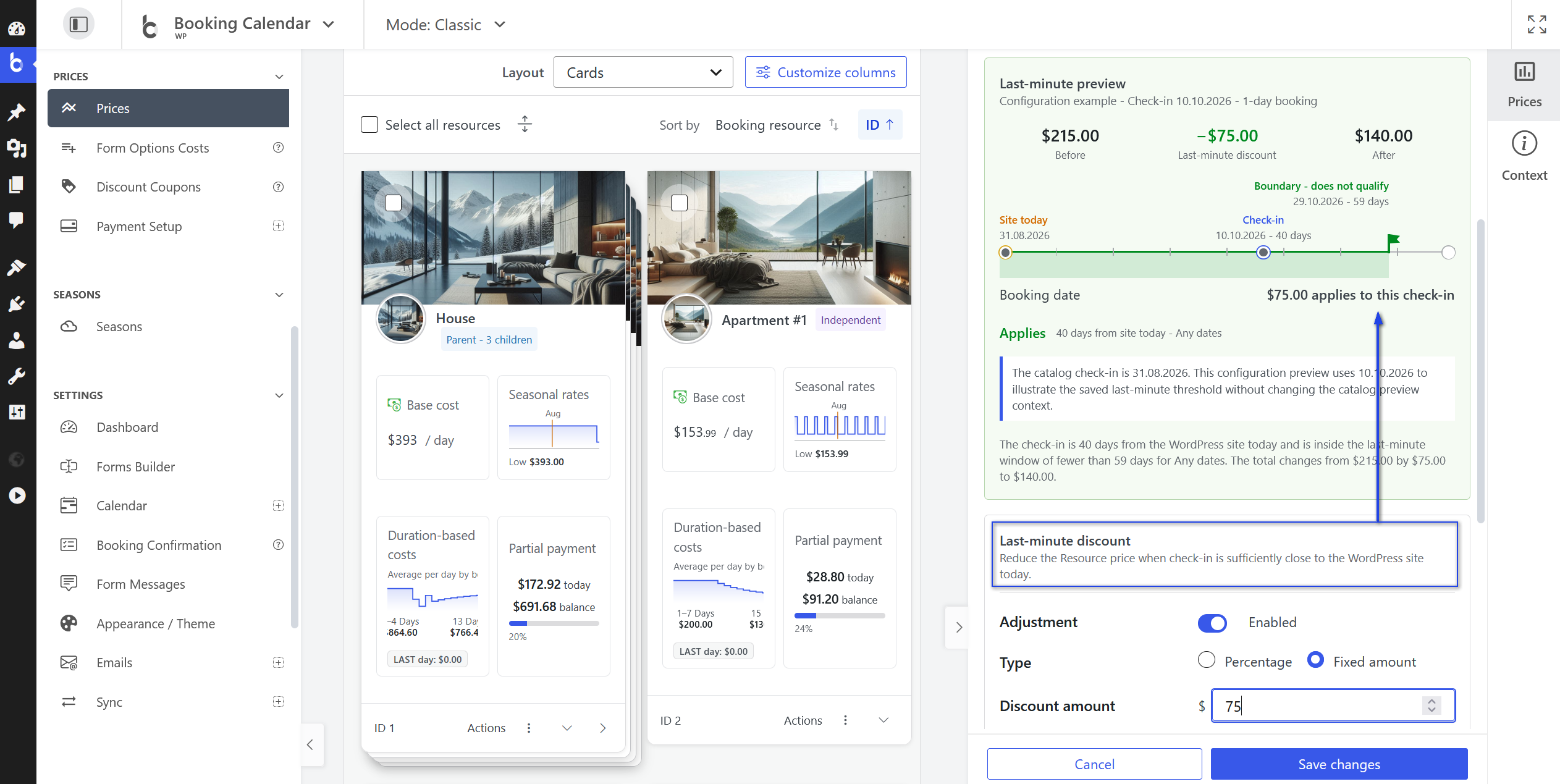This screenshot has width=1560, height=784.
Task: Open Form Options Costs help icon
Action: click(278, 148)
